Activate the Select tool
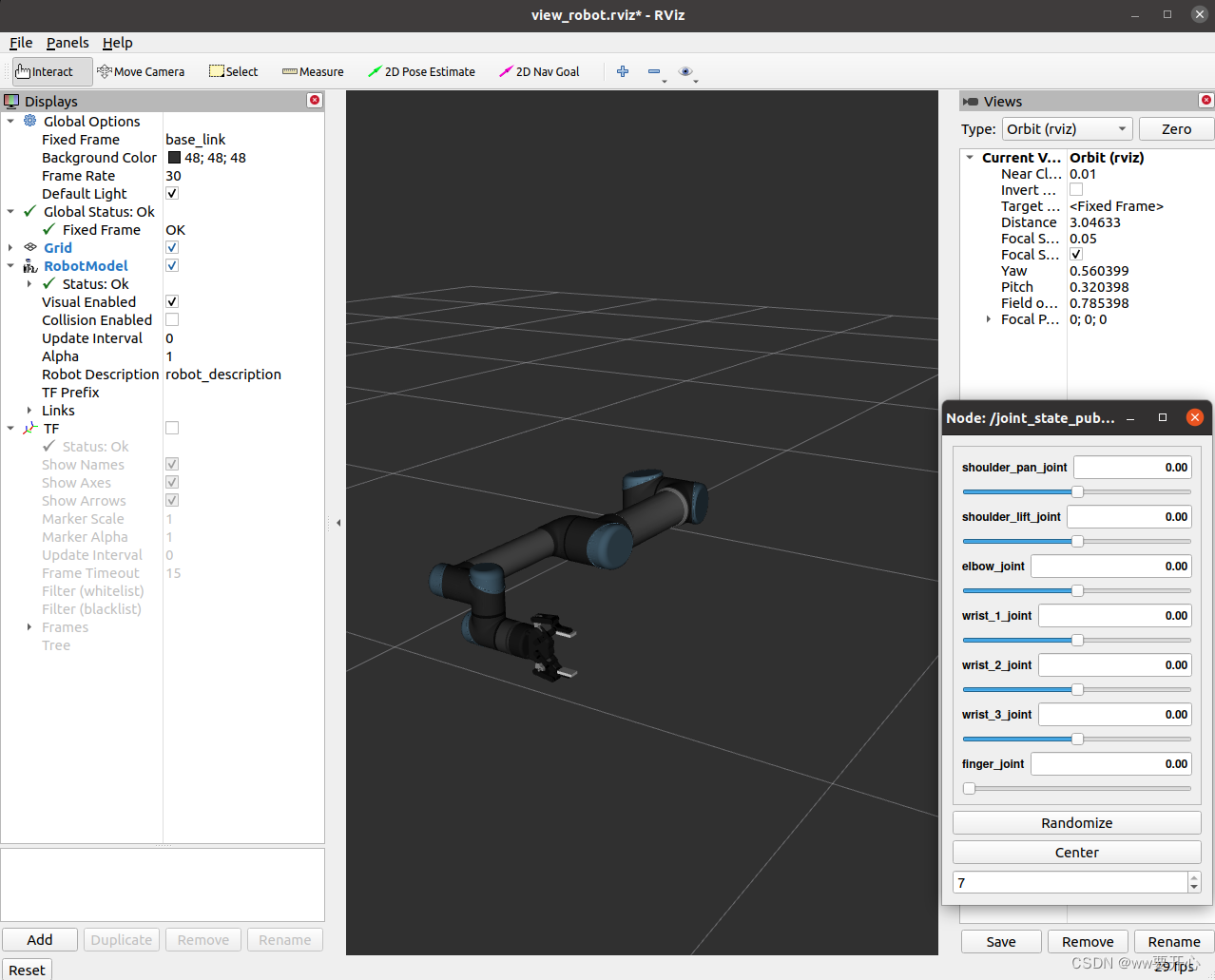 point(233,71)
